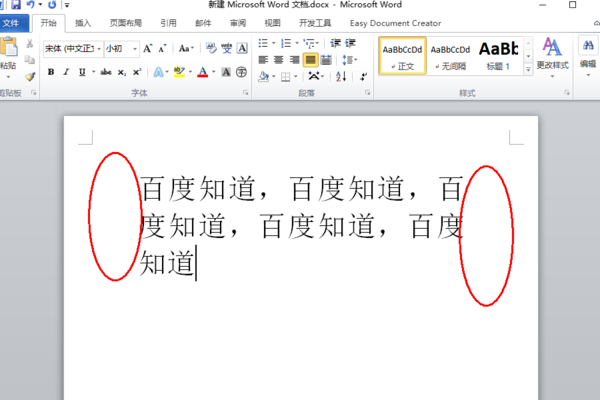
Task: Align text right
Action: tap(294, 60)
